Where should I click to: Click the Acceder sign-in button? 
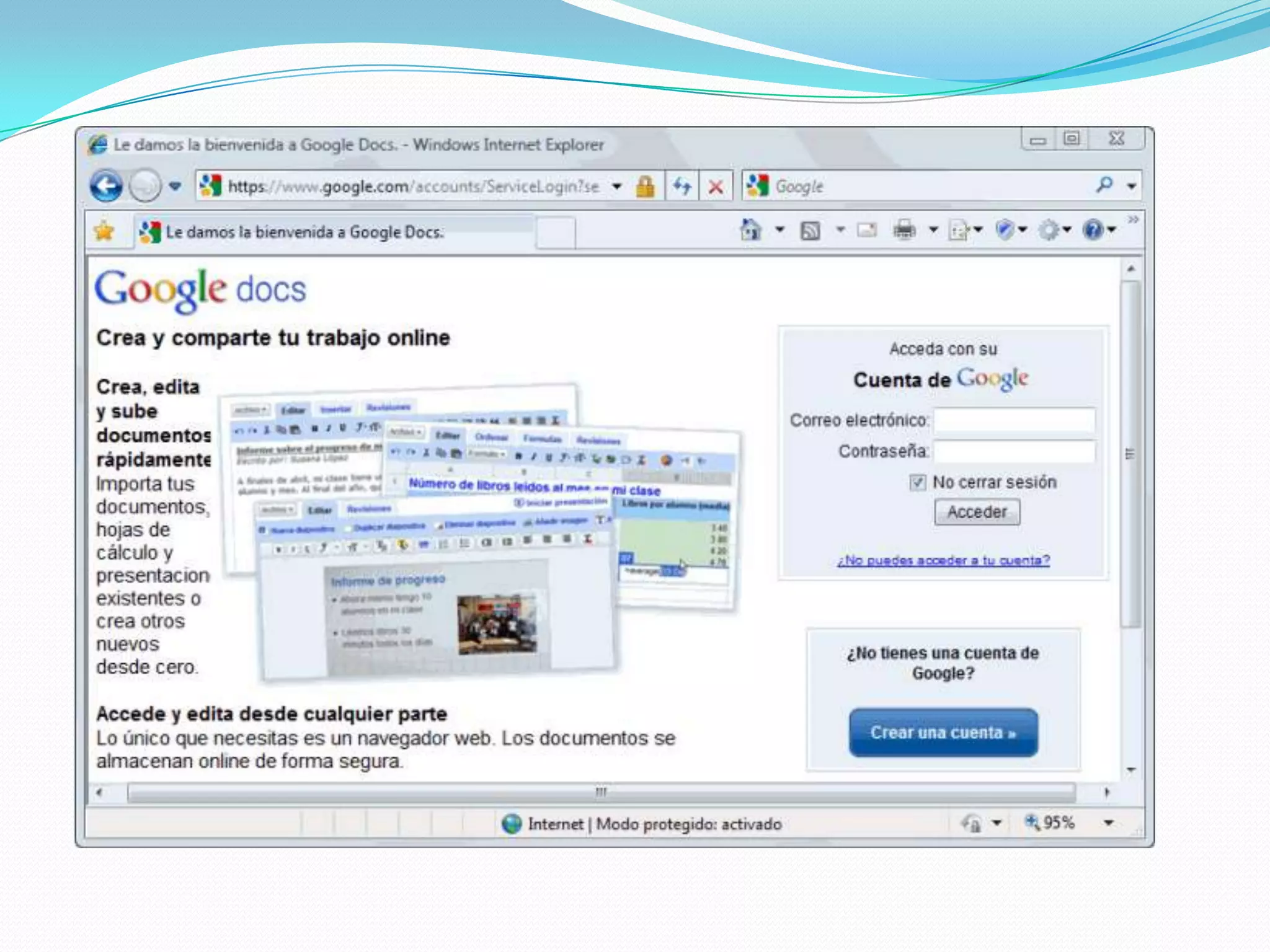point(977,512)
